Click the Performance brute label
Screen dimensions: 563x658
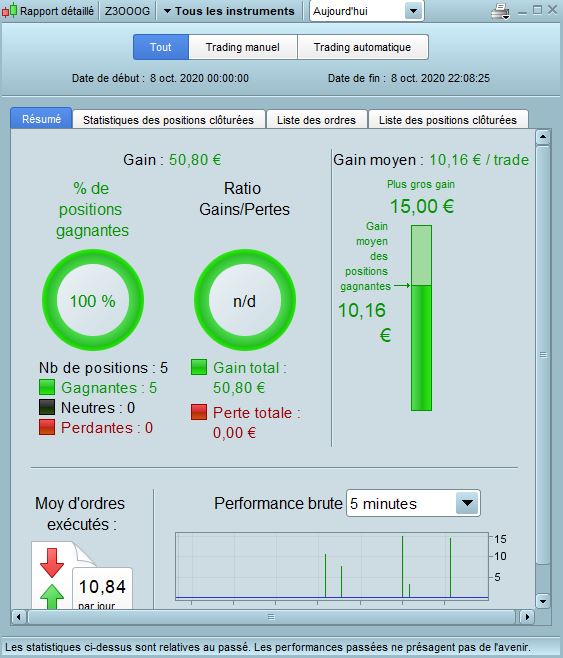[278, 503]
